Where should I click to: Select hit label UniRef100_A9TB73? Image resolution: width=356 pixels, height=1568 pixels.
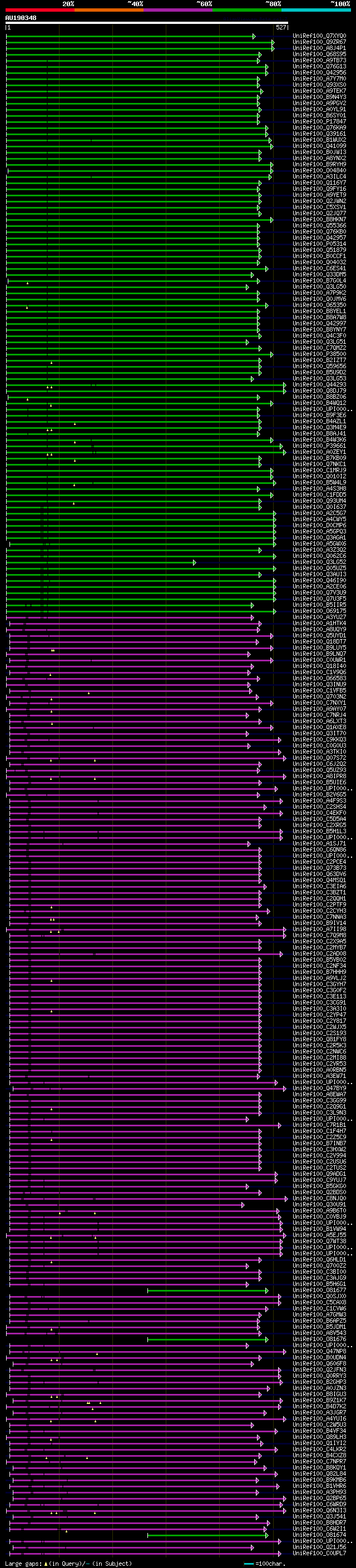coord(319,61)
